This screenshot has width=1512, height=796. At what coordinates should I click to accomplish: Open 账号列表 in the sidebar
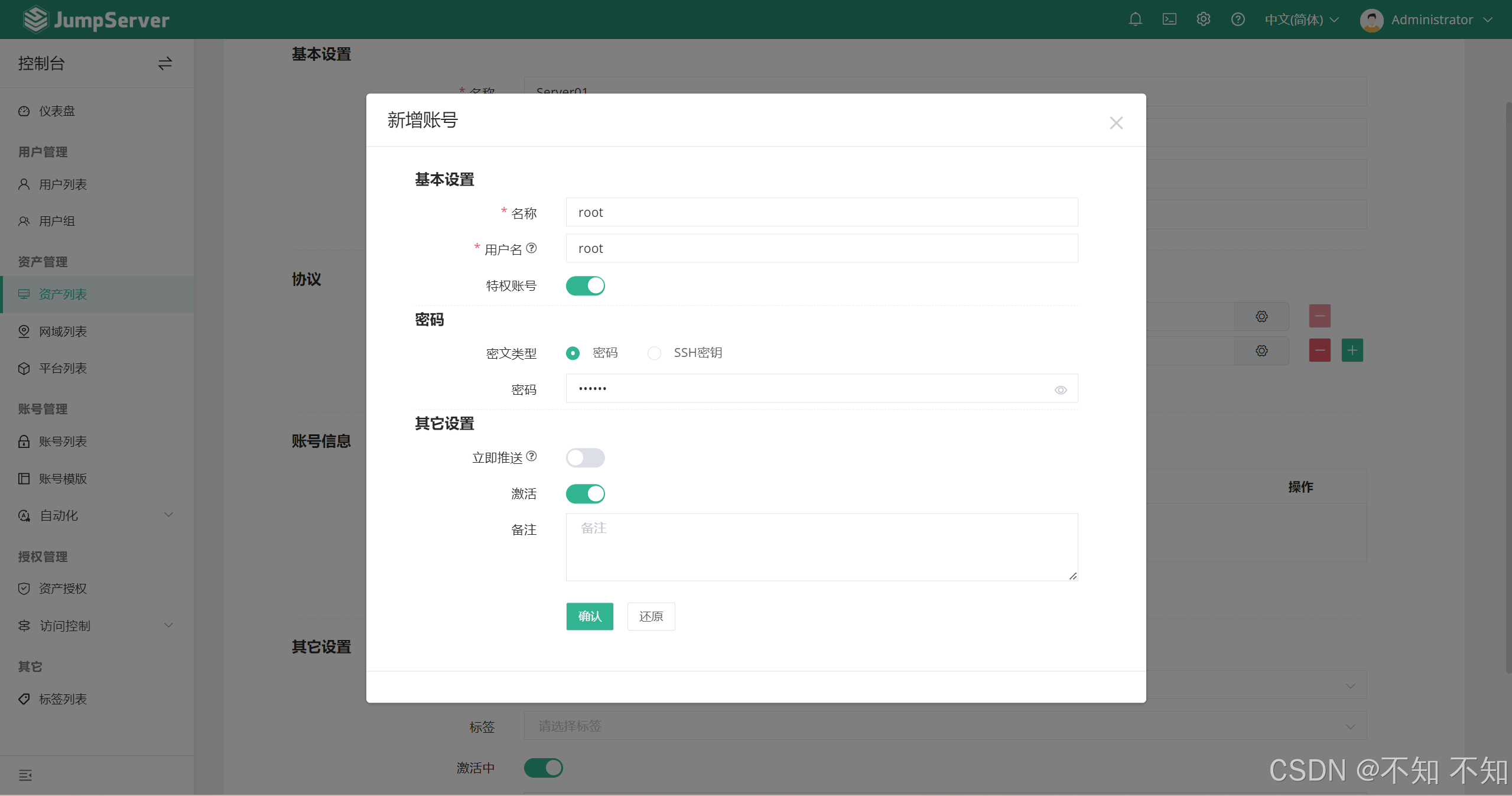click(63, 441)
